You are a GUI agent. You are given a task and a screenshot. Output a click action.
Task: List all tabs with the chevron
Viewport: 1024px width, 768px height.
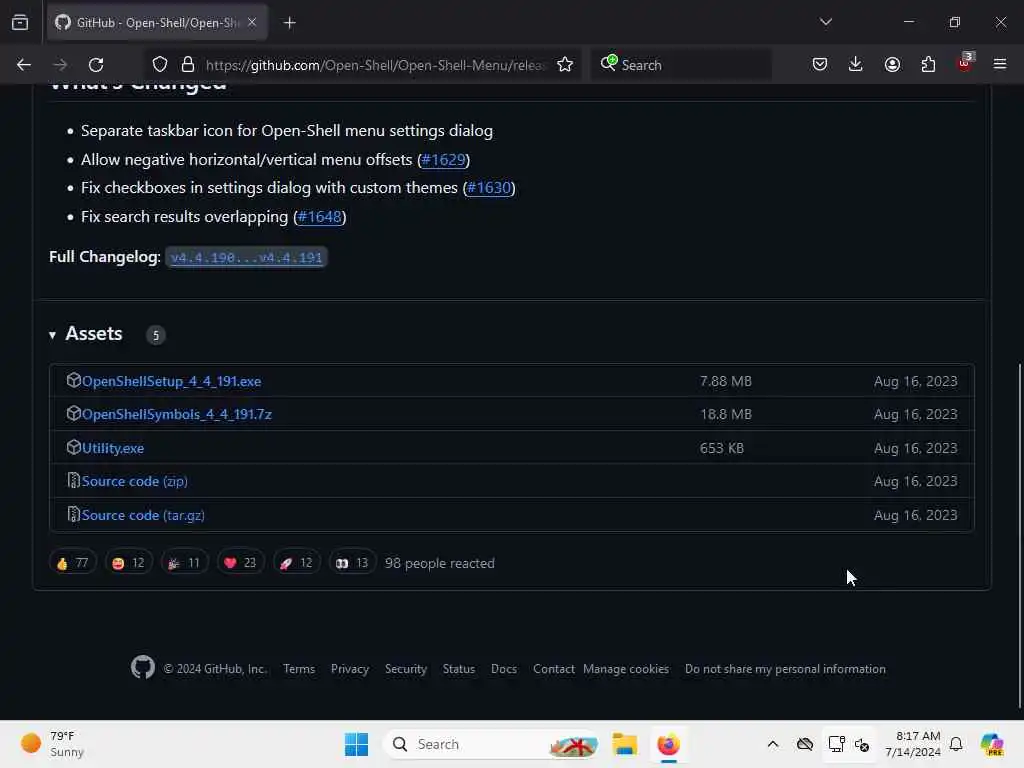click(x=825, y=22)
